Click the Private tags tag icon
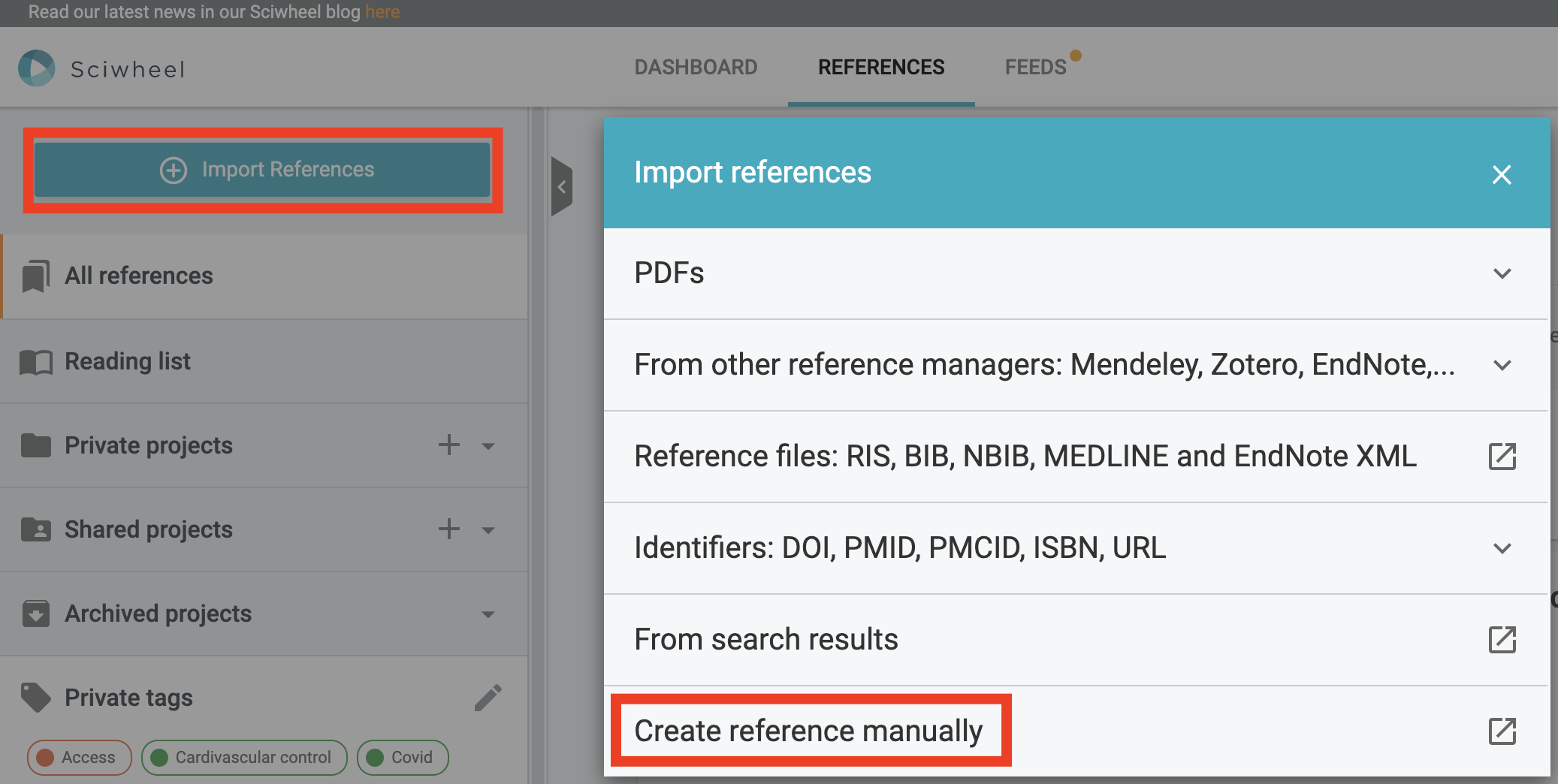1558x784 pixels. [36, 698]
